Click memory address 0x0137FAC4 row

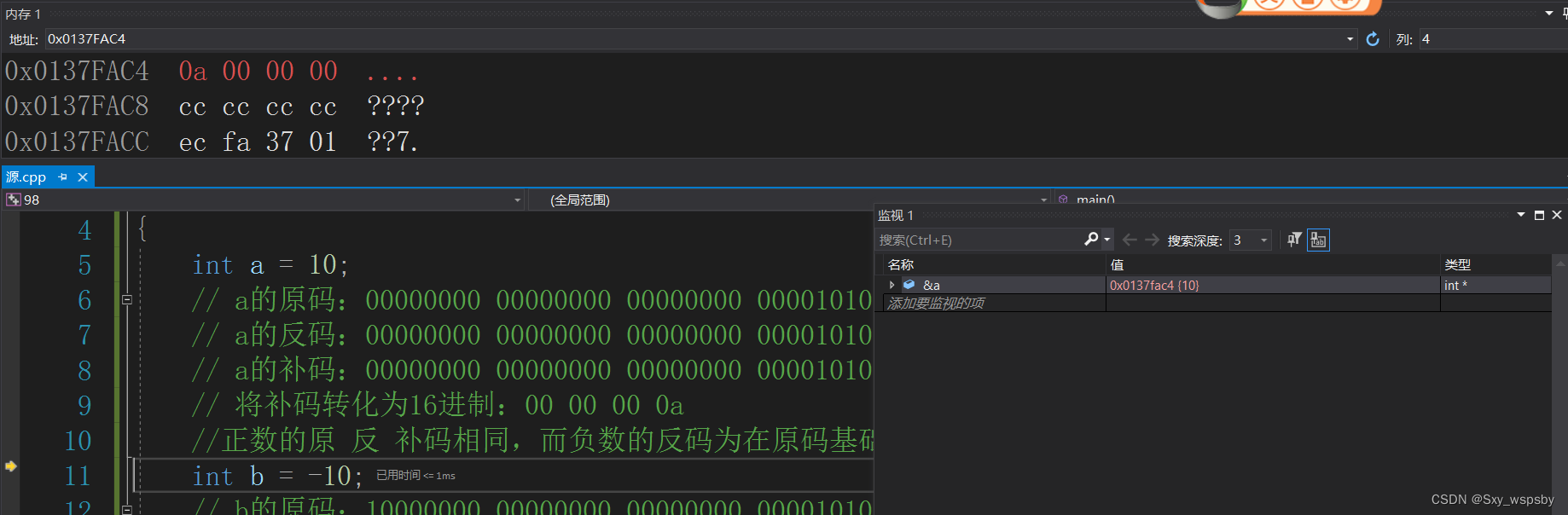coord(77,71)
